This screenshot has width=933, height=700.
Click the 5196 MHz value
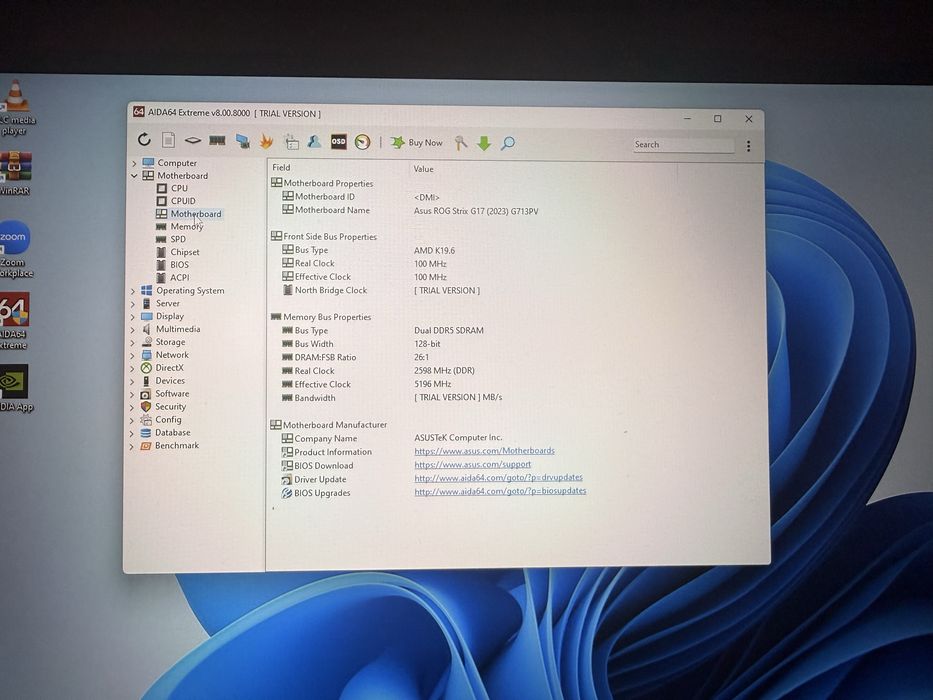pos(432,385)
